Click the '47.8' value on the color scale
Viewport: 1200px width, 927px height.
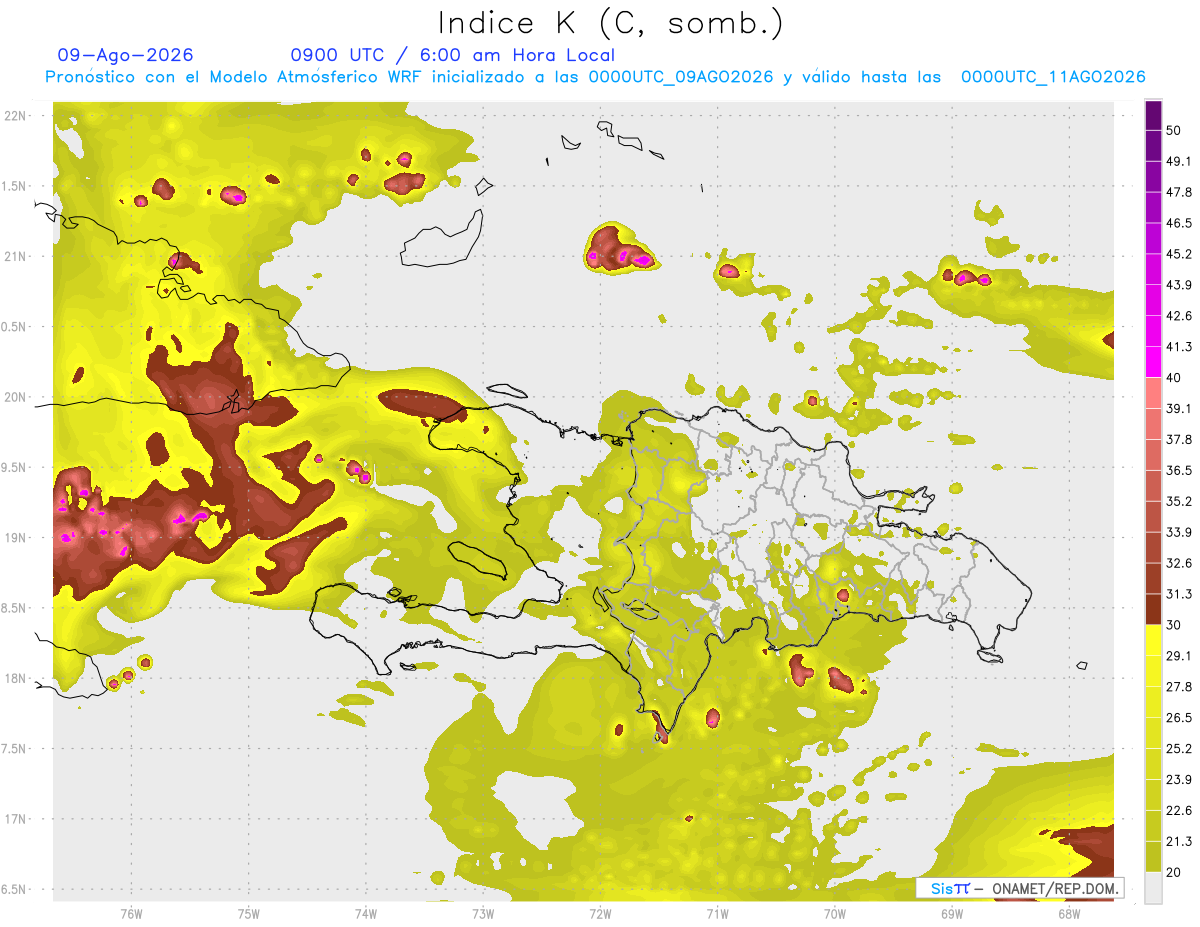(1179, 192)
